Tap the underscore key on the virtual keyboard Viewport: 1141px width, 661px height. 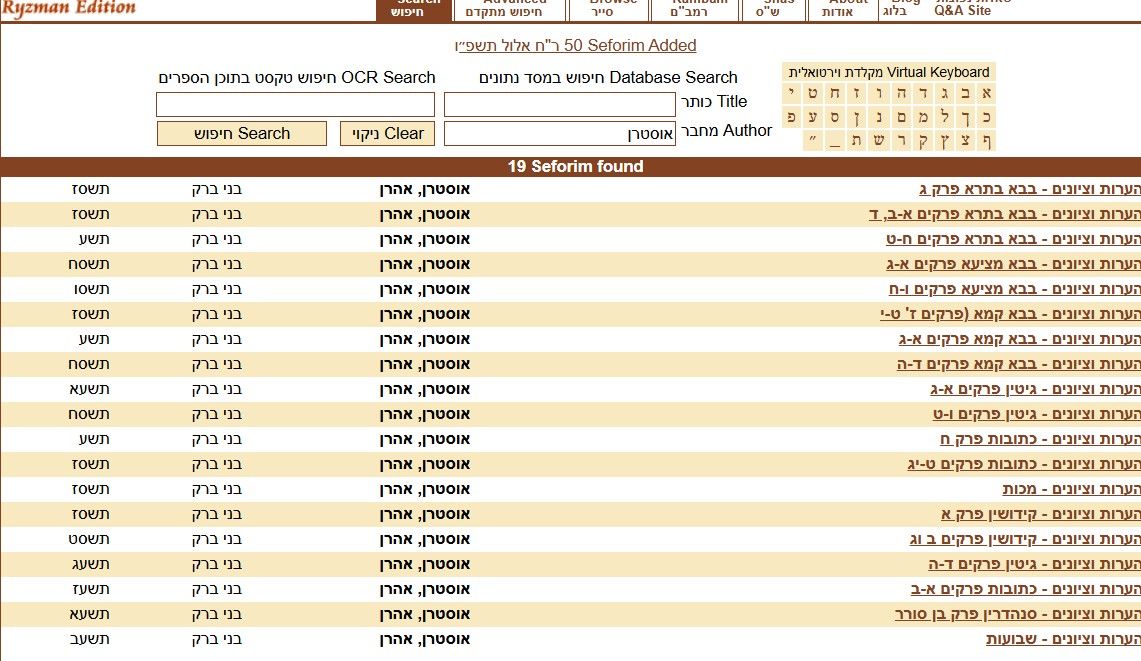point(835,140)
